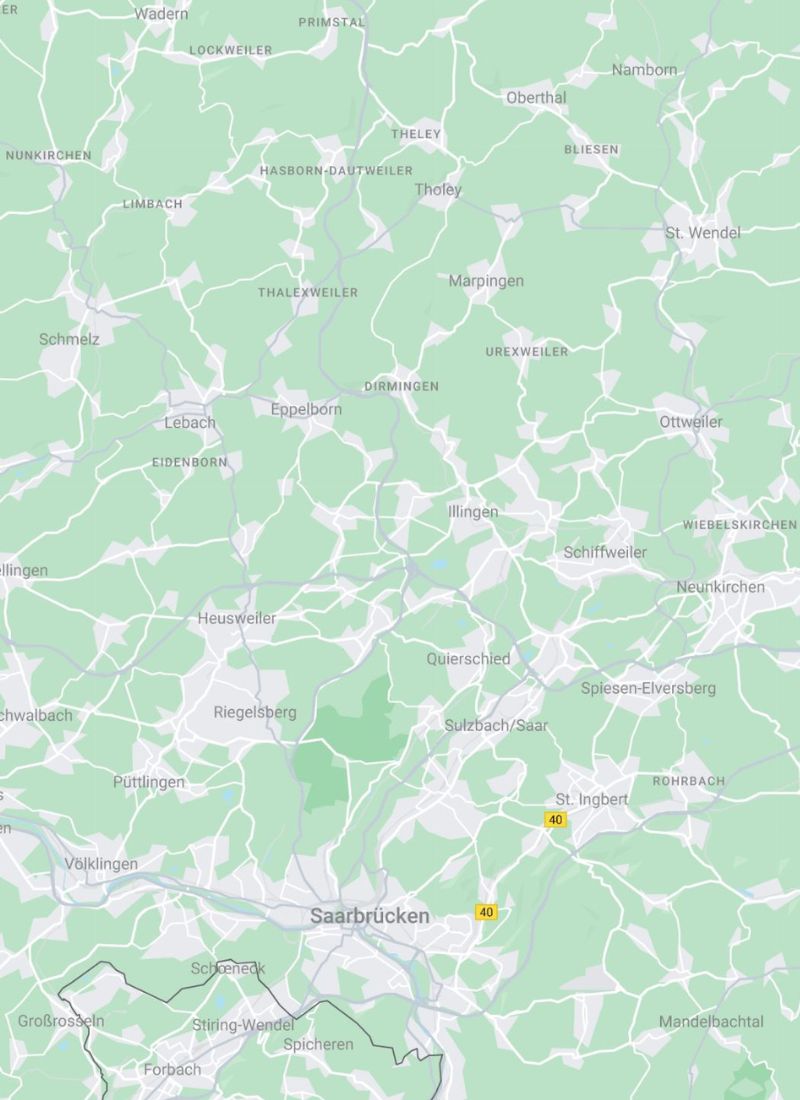Click the Ottweiler town label
Image resolution: width=800 pixels, height=1100 pixels.
coord(691,422)
